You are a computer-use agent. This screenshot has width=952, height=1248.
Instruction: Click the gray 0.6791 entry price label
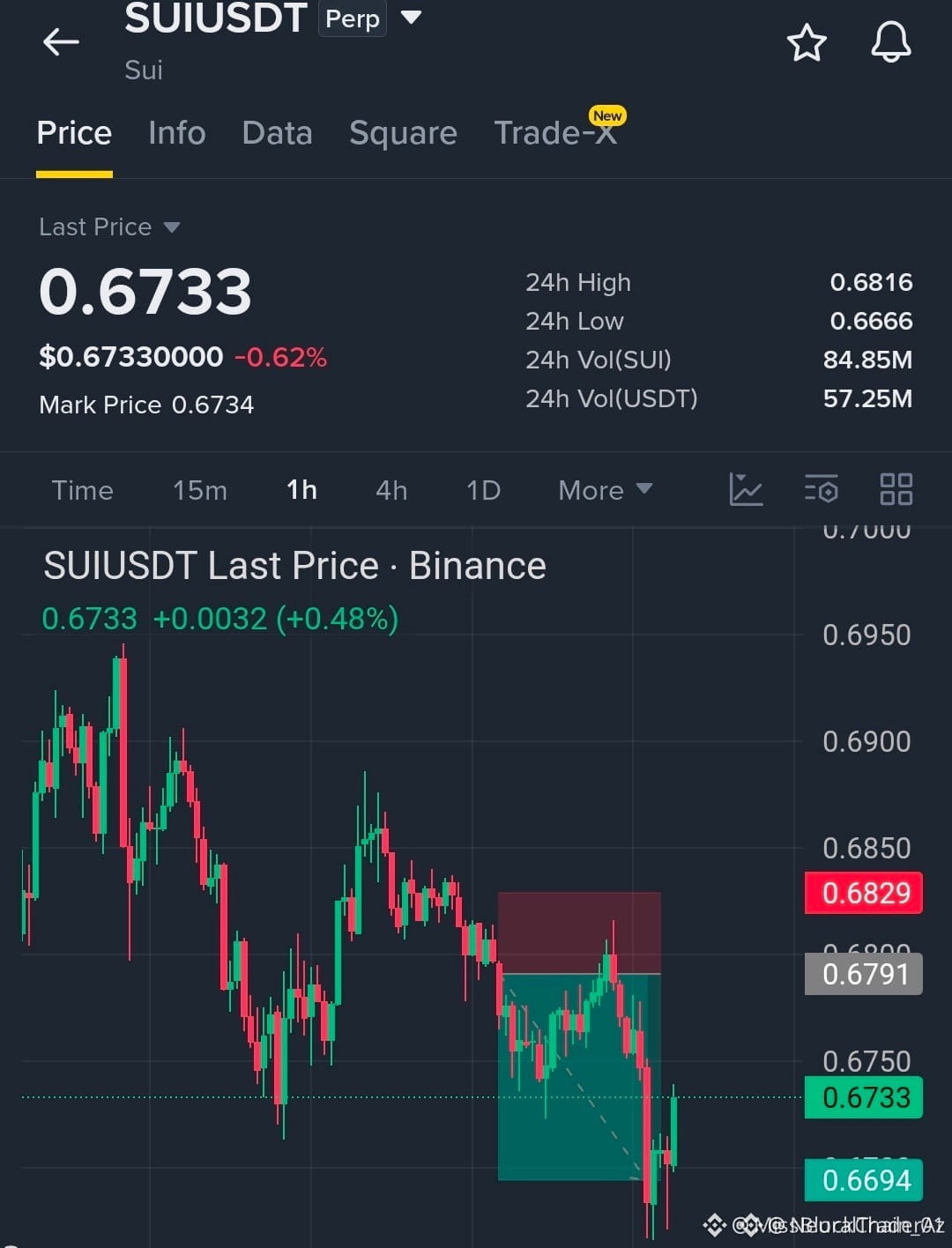[864, 974]
